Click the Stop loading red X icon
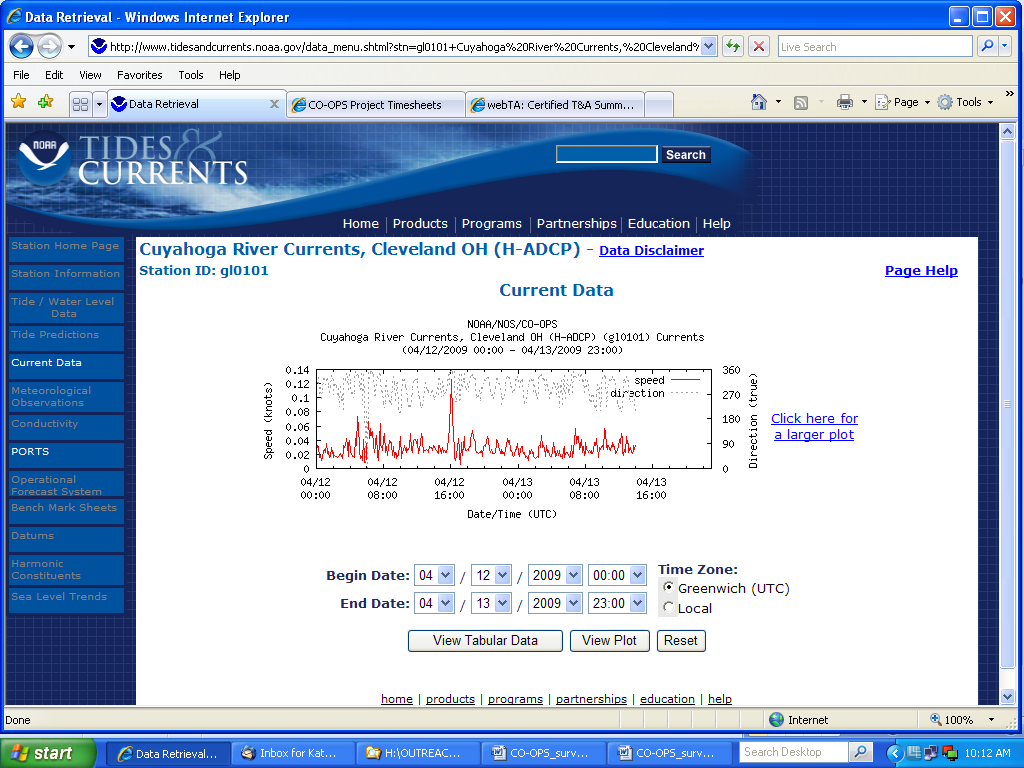 point(758,46)
